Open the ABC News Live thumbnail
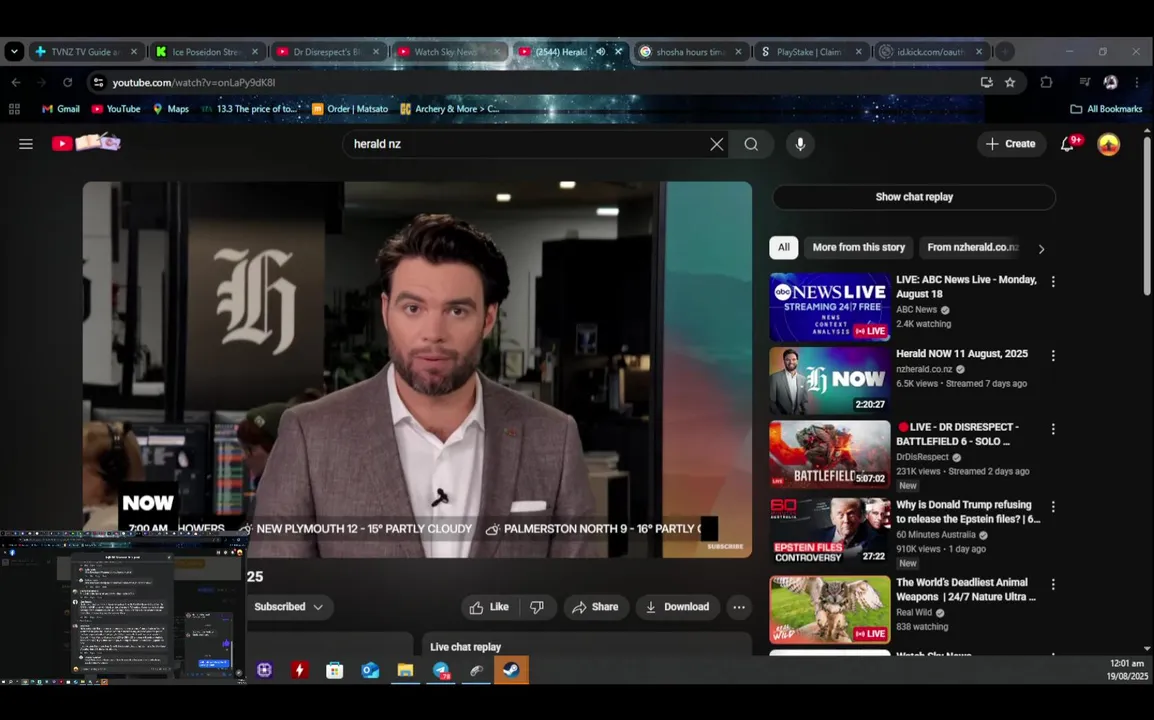This screenshot has width=1154, height=720. 829,307
